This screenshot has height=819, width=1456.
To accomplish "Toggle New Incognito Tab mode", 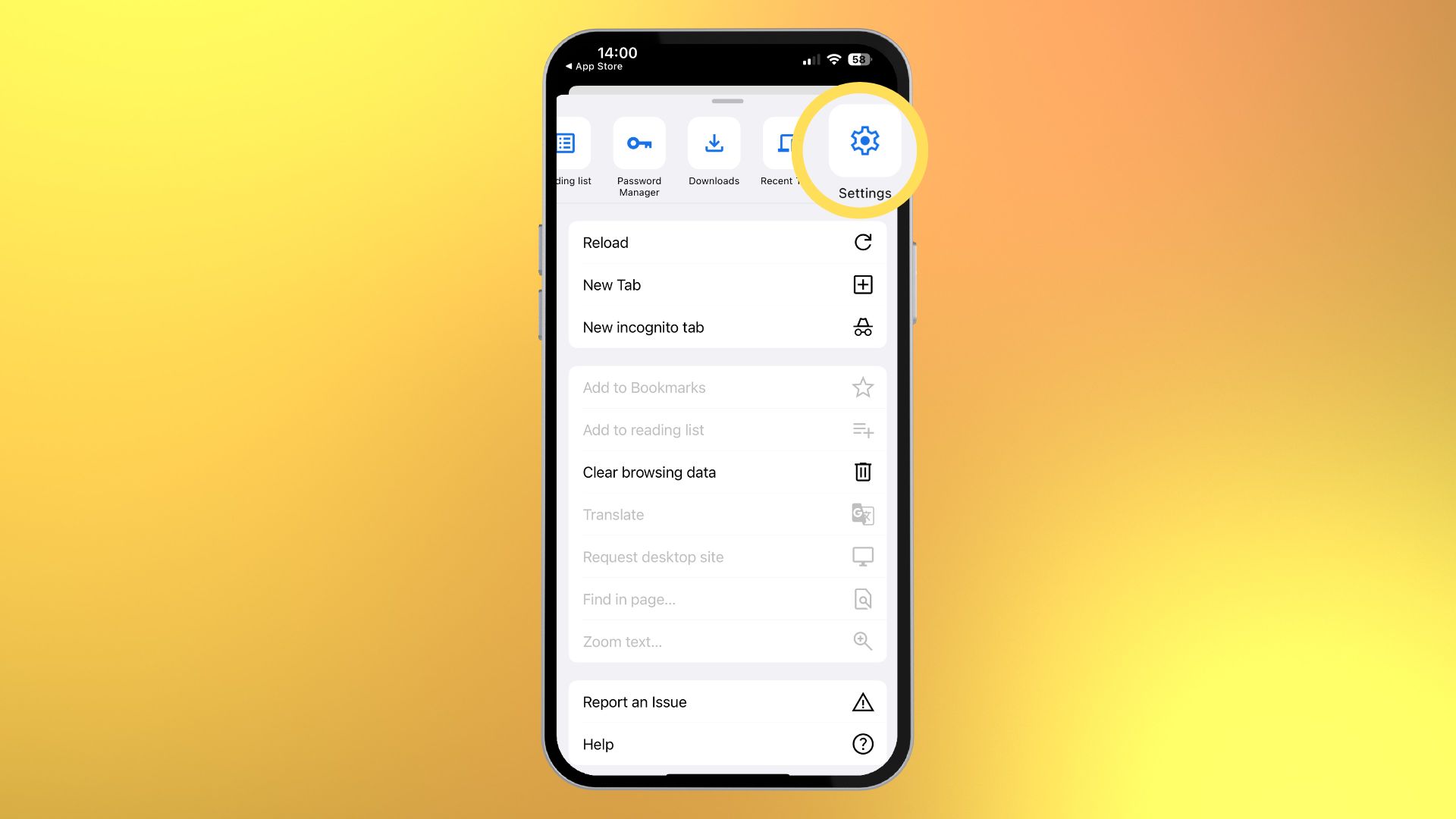I will tap(727, 327).
